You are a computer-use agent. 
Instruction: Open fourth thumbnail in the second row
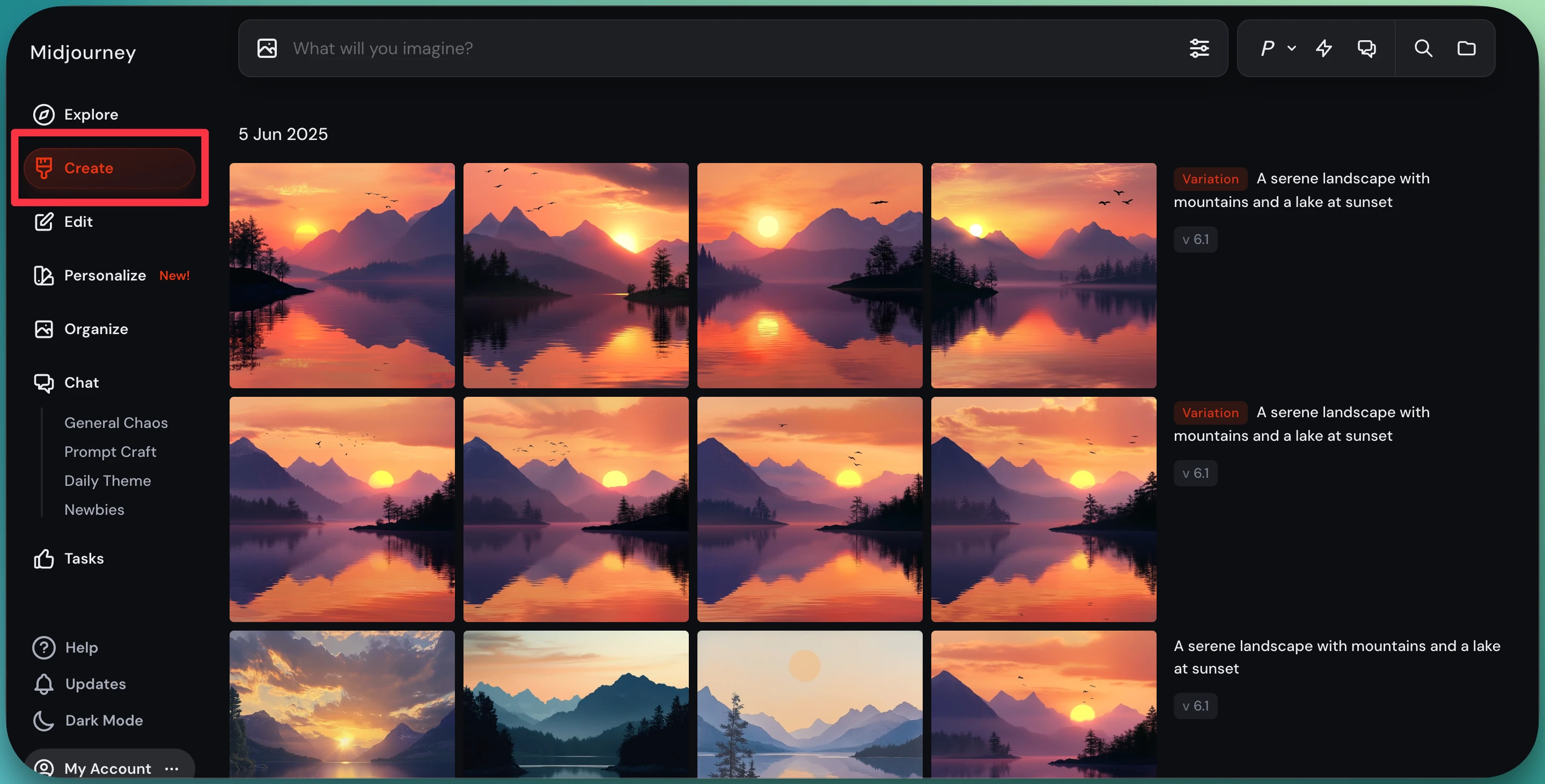(1043, 509)
